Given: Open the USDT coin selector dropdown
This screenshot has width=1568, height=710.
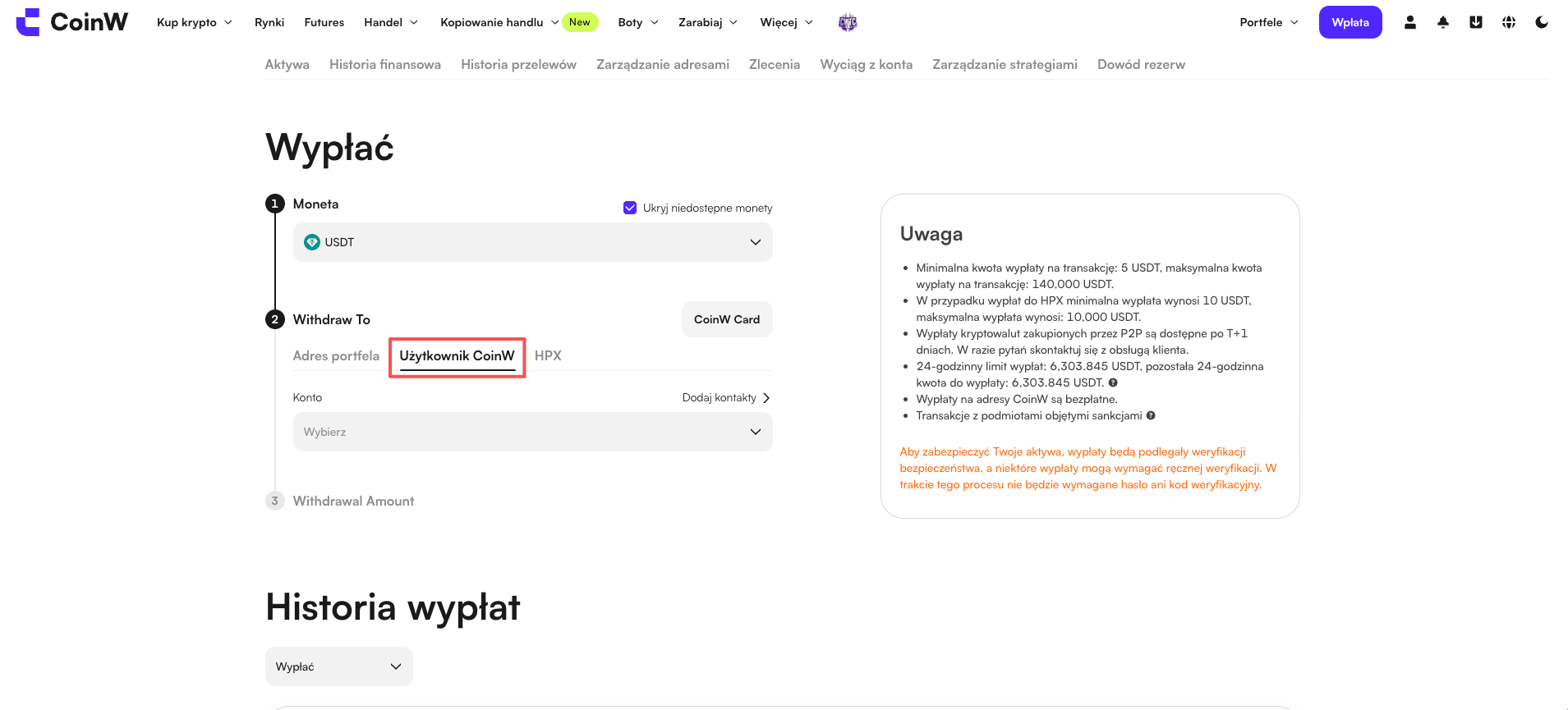Looking at the screenshot, I should click(x=533, y=242).
